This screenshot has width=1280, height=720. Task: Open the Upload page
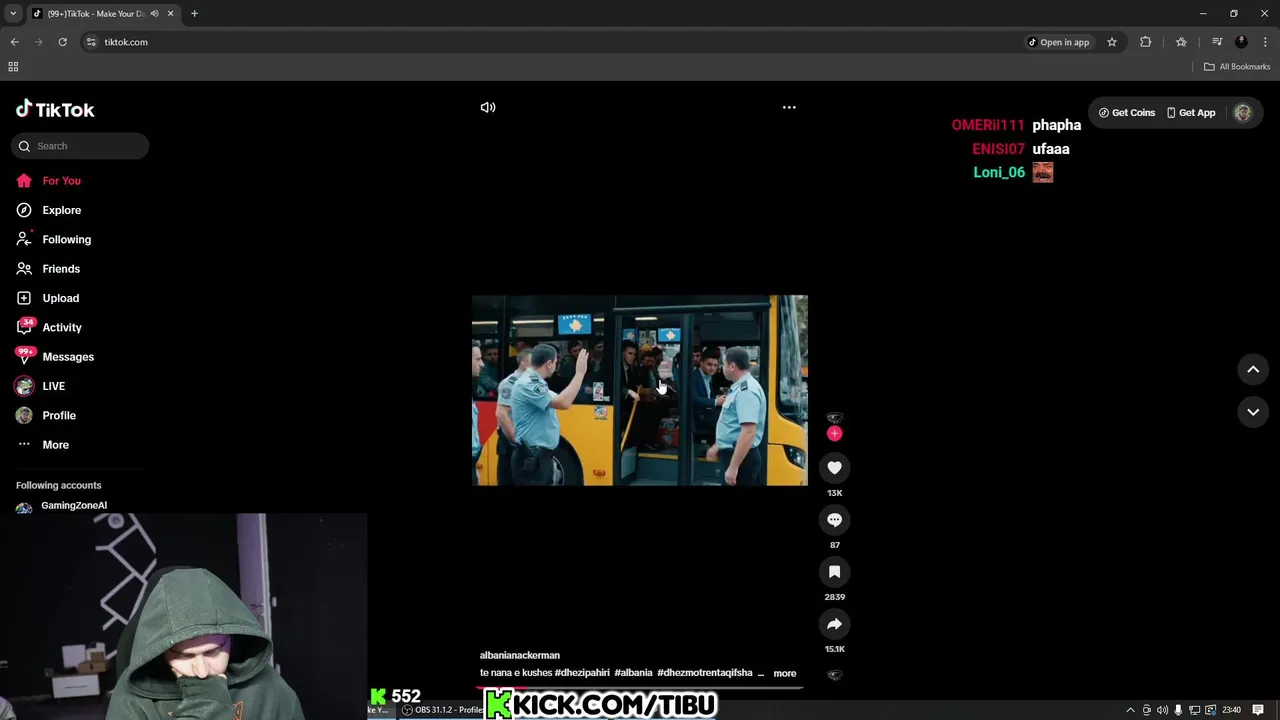point(48,298)
